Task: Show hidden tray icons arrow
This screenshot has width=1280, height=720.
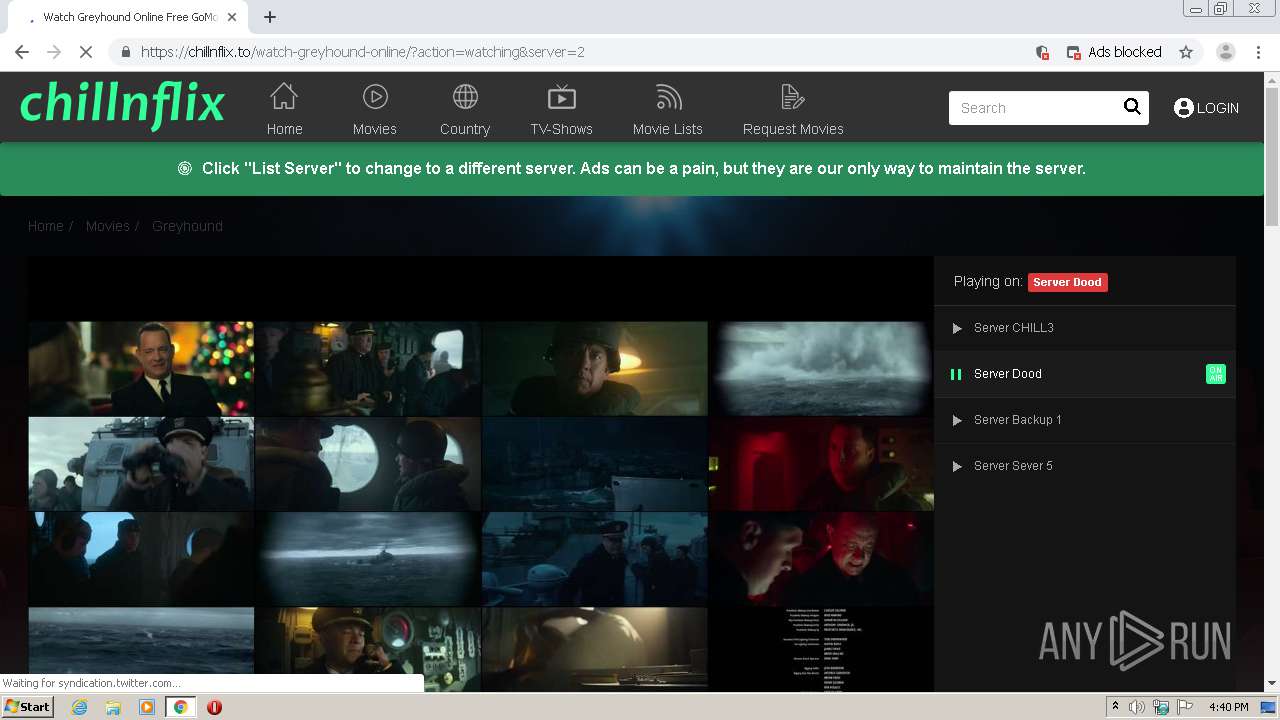Action: [x=1116, y=707]
